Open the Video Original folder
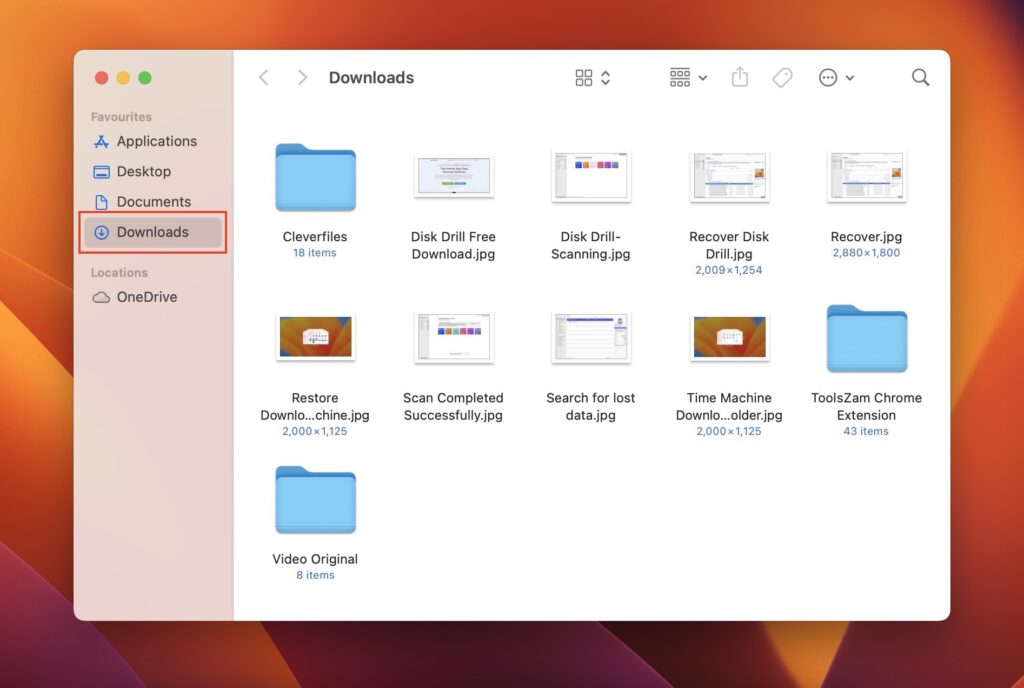This screenshot has width=1024, height=688. click(x=315, y=500)
